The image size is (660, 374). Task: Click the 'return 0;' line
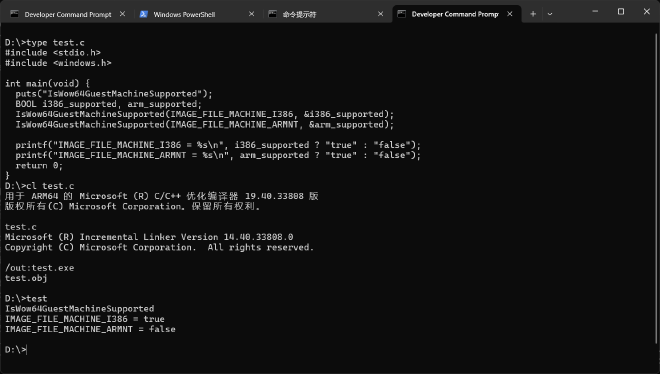[39, 165]
